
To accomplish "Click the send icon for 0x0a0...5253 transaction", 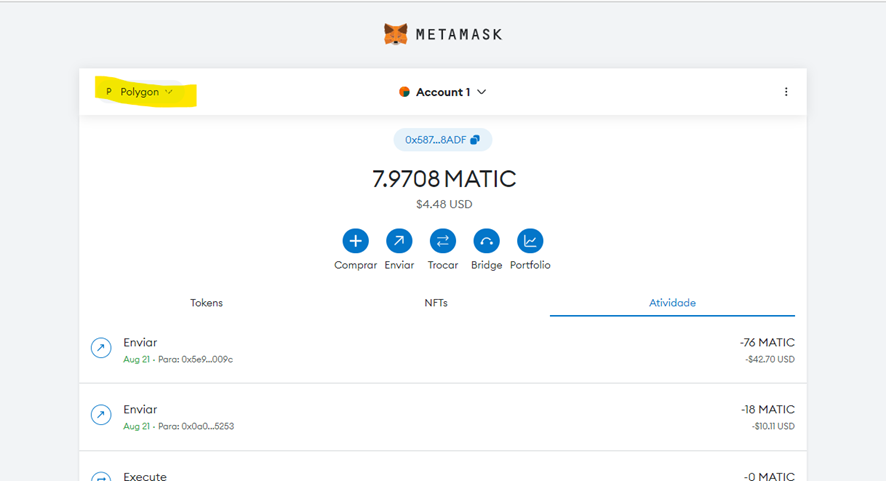I will [x=101, y=415].
